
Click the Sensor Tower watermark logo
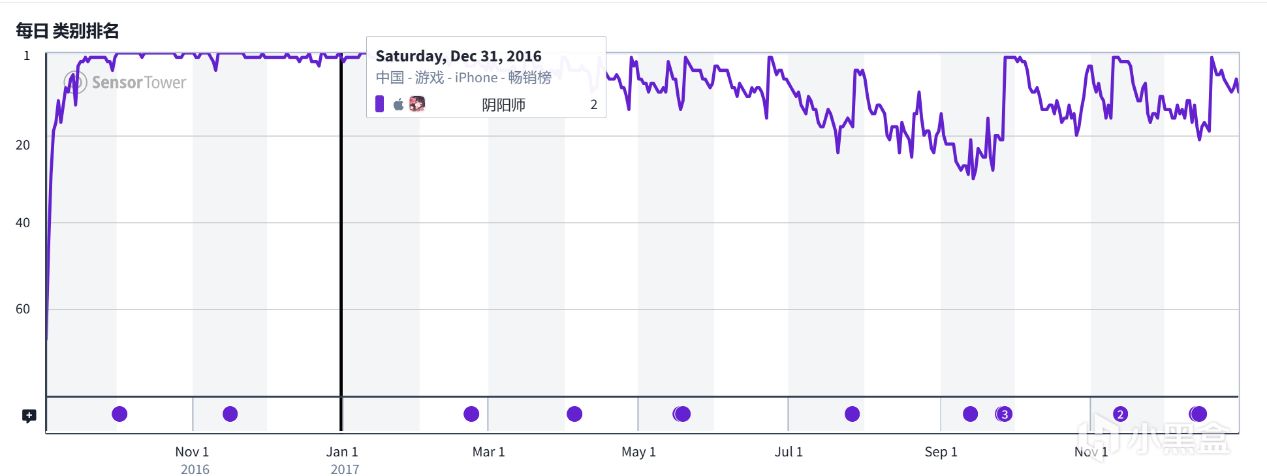[124, 82]
